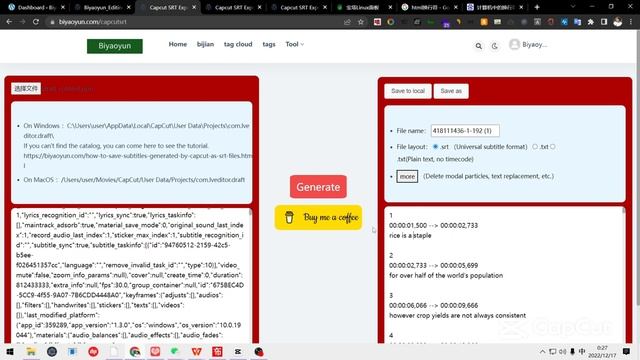Click the coffee cup icon on yellow button

tap(289, 217)
